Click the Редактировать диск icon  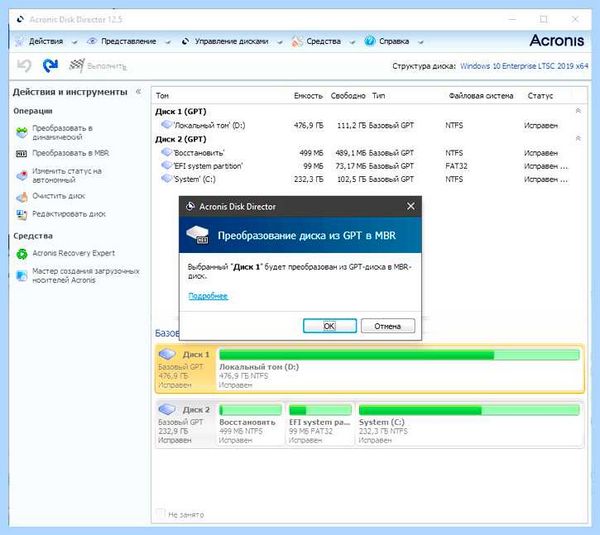tap(22, 214)
